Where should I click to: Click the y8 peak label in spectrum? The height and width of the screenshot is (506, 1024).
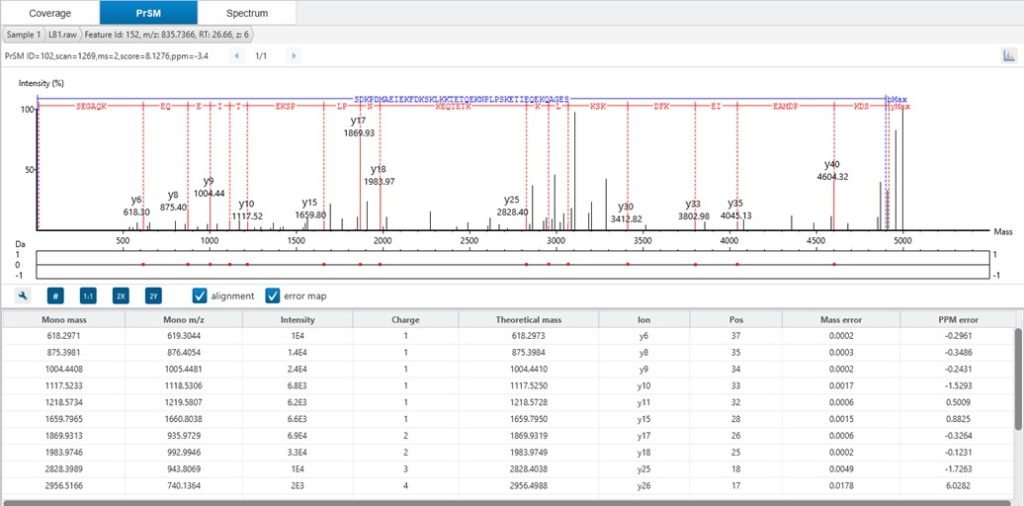pos(173,195)
